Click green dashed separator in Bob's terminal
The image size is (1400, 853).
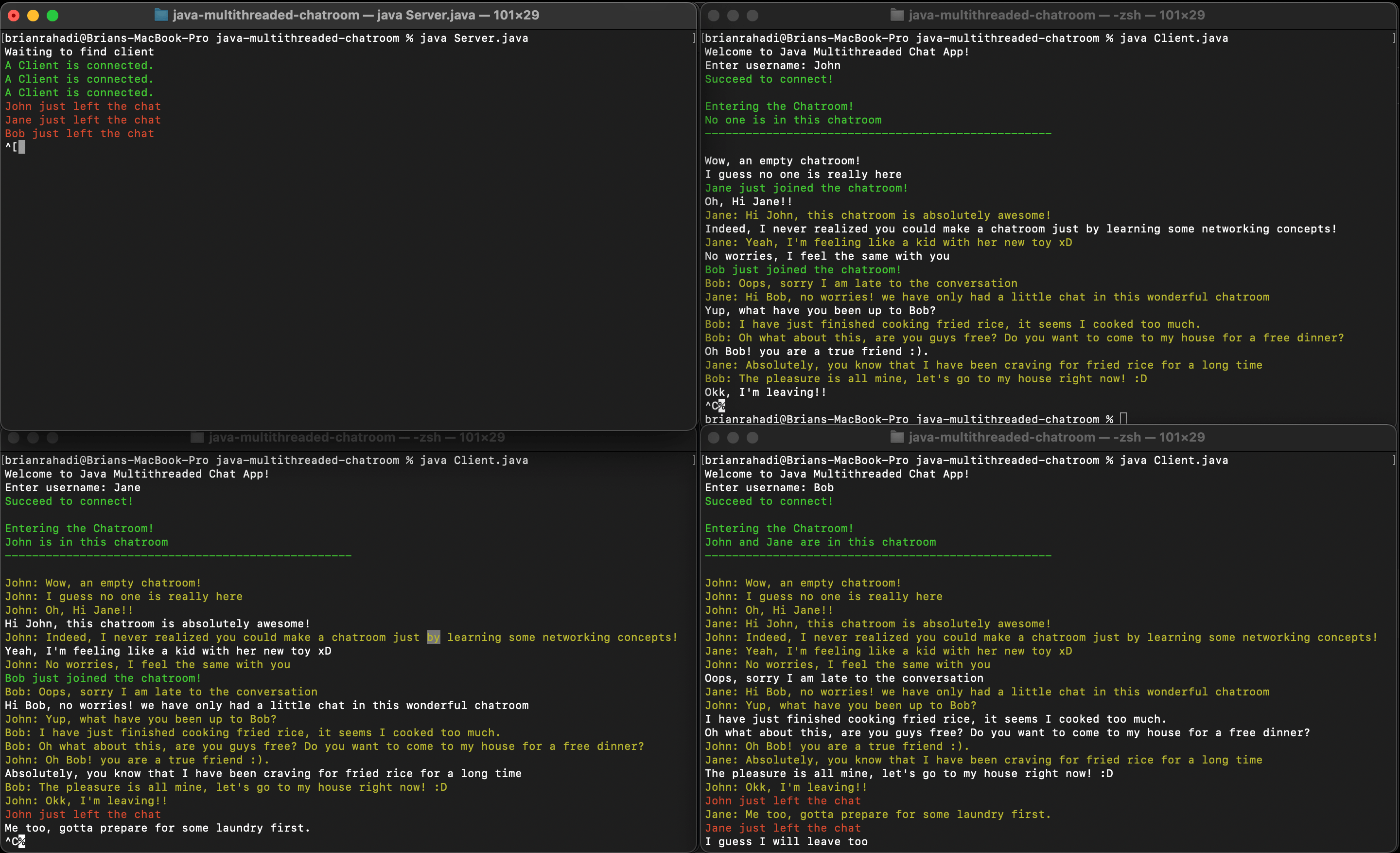click(878, 556)
